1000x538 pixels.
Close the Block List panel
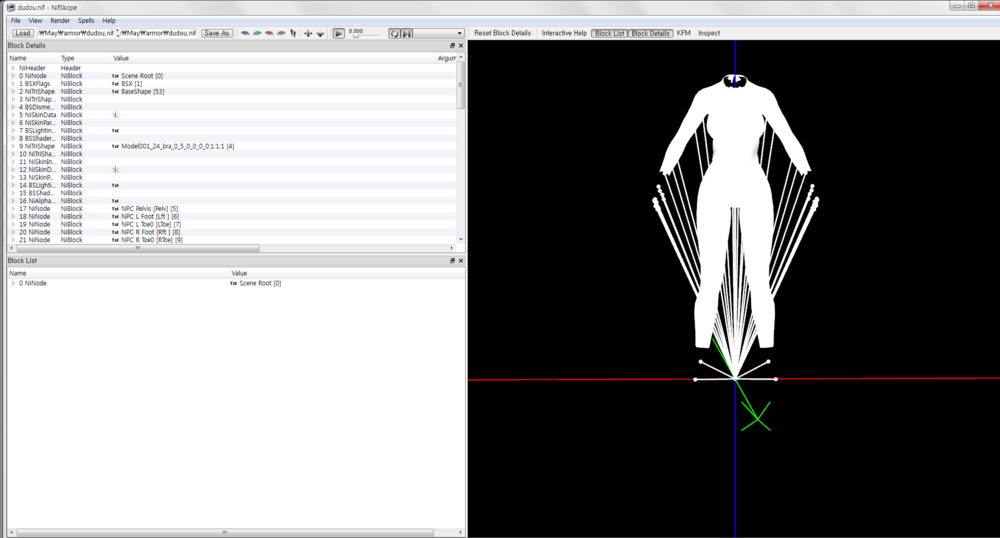point(460,261)
